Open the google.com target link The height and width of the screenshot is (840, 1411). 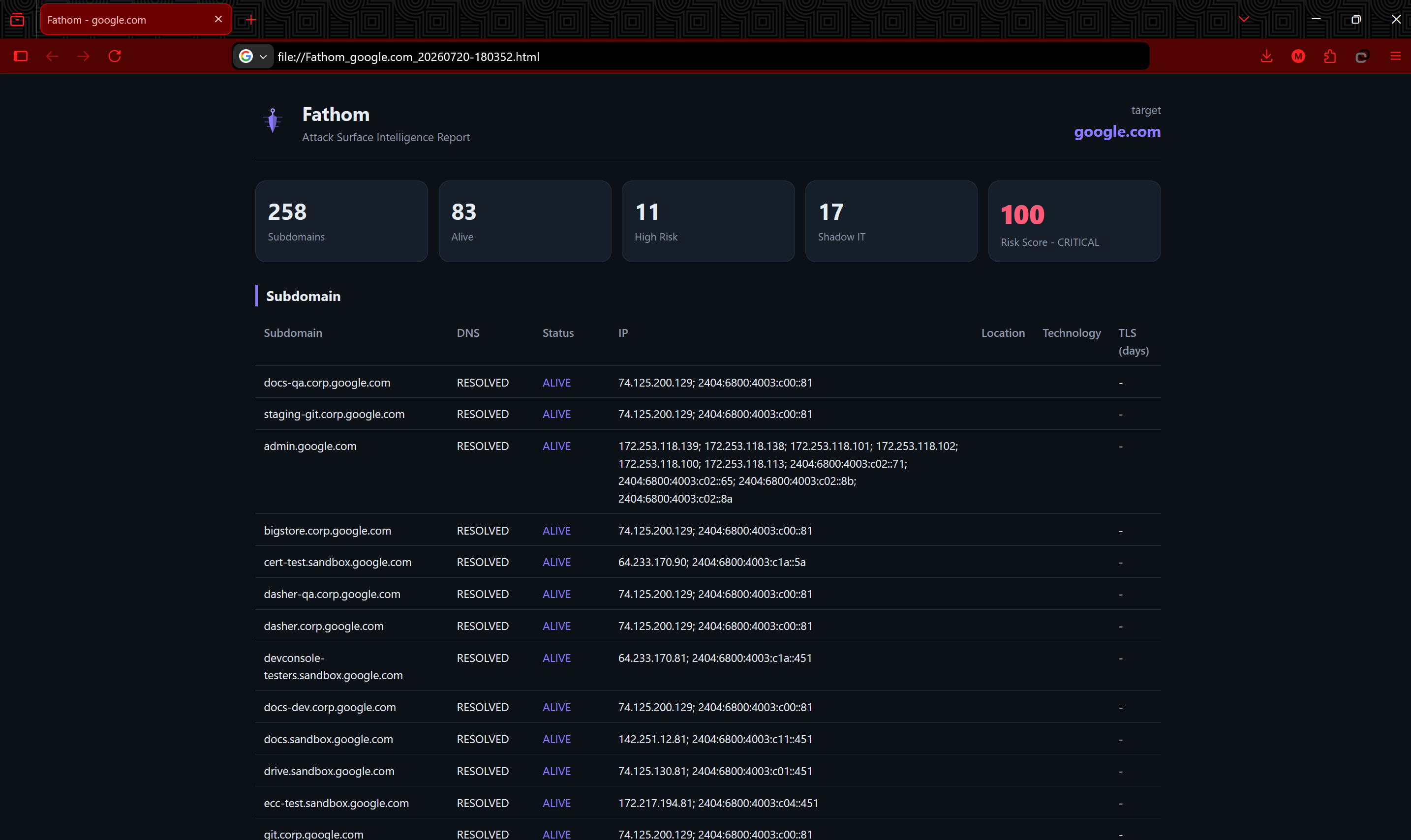[x=1117, y=132]
